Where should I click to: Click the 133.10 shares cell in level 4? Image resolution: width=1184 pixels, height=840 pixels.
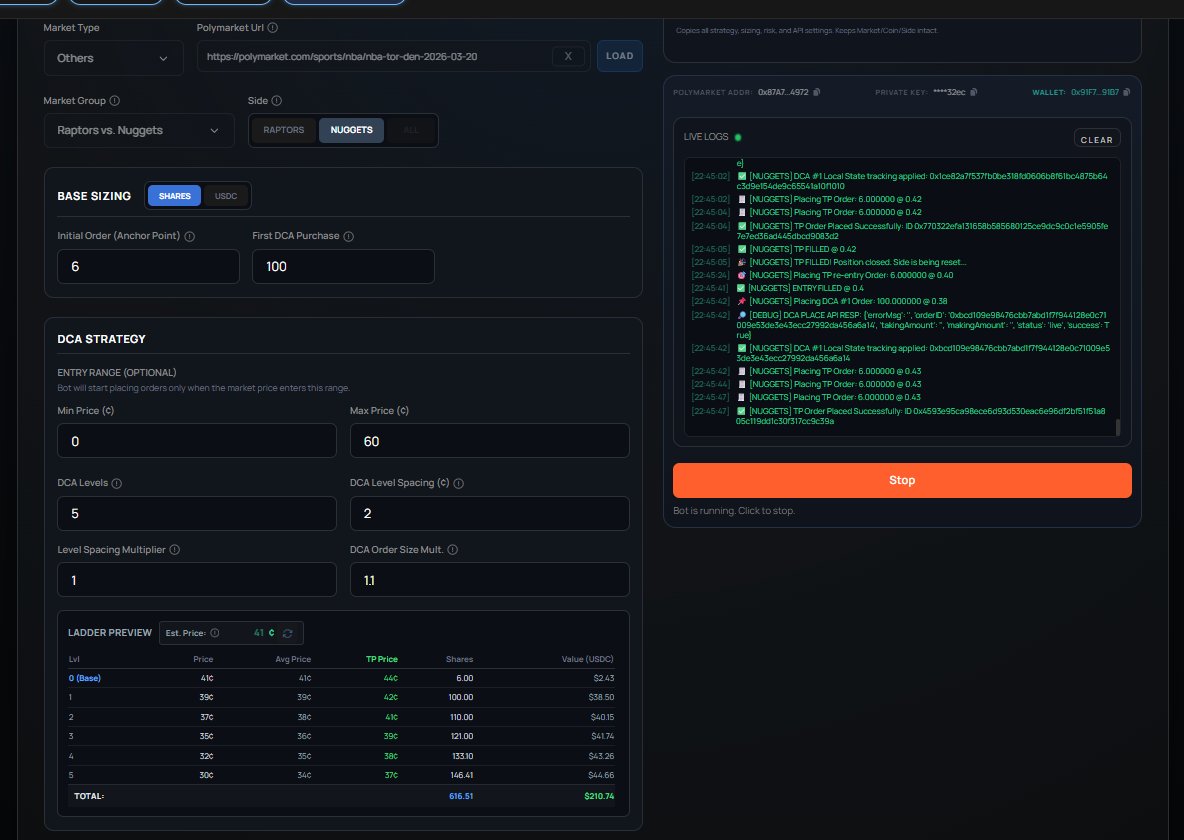461,756
